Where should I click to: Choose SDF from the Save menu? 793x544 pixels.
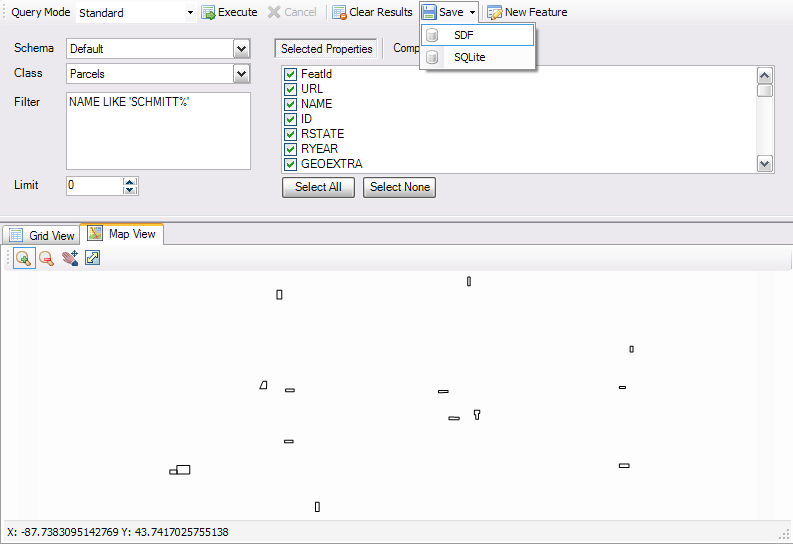click(477, 35)
